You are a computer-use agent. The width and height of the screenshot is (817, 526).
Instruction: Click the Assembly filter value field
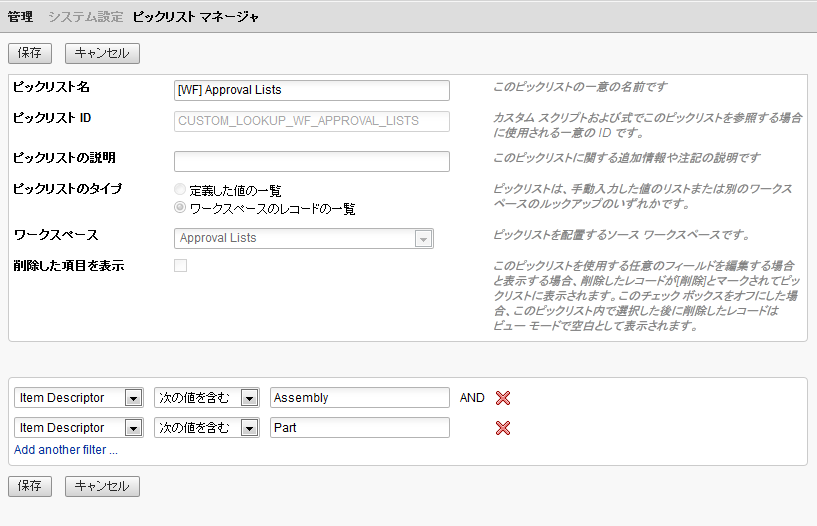click(359, 398)
